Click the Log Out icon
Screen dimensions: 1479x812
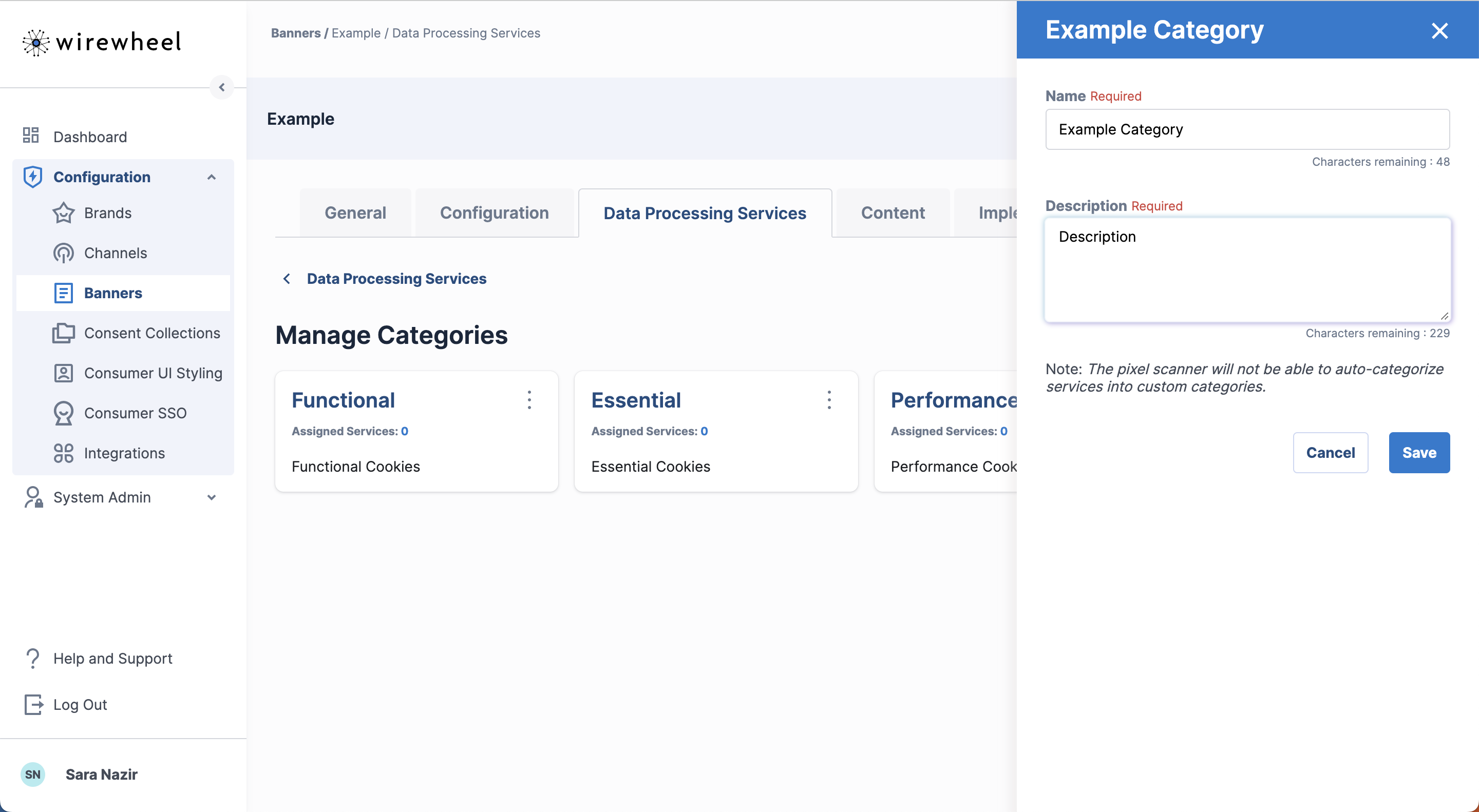click(33, 704)
